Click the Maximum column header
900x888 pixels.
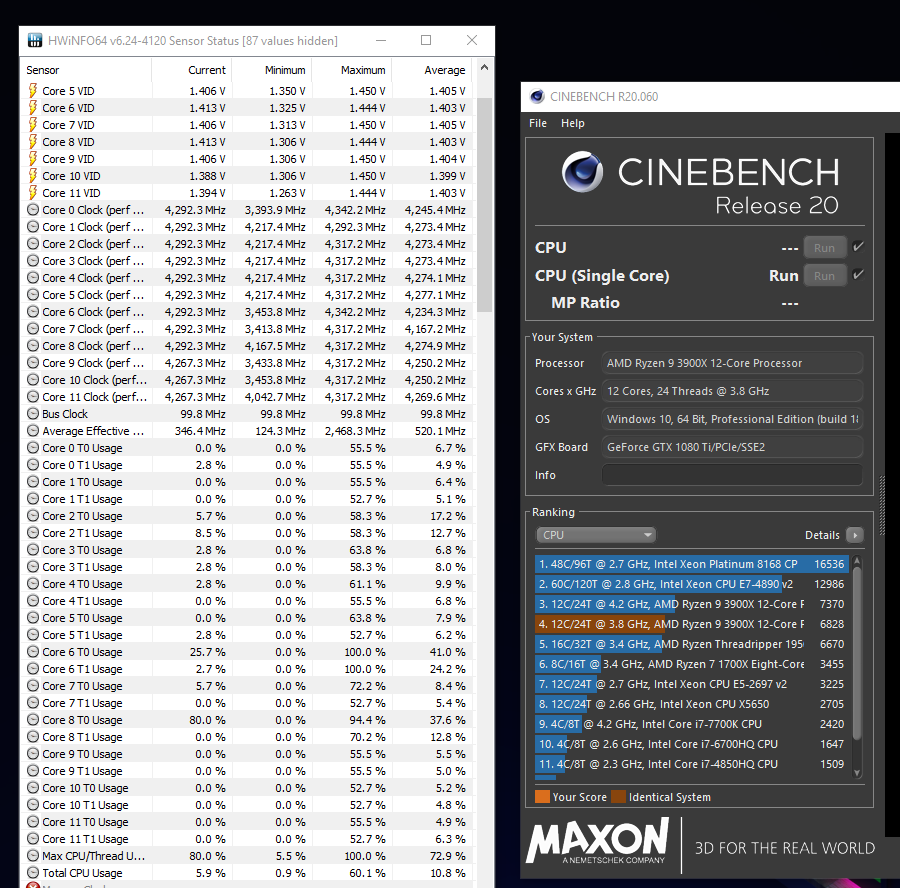(x=352, y=70)
